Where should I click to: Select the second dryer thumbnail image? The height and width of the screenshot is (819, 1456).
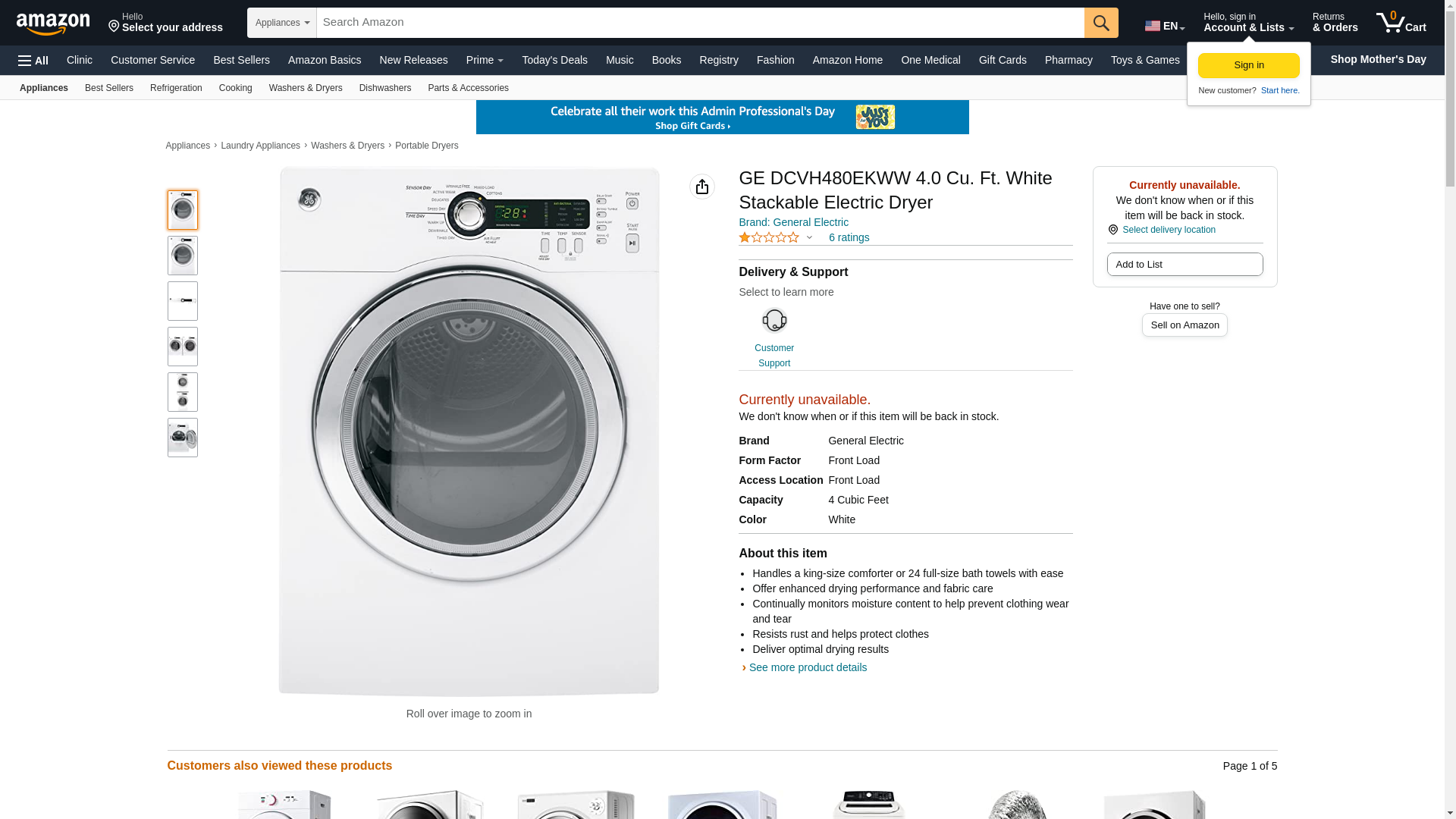click(183, 256)
